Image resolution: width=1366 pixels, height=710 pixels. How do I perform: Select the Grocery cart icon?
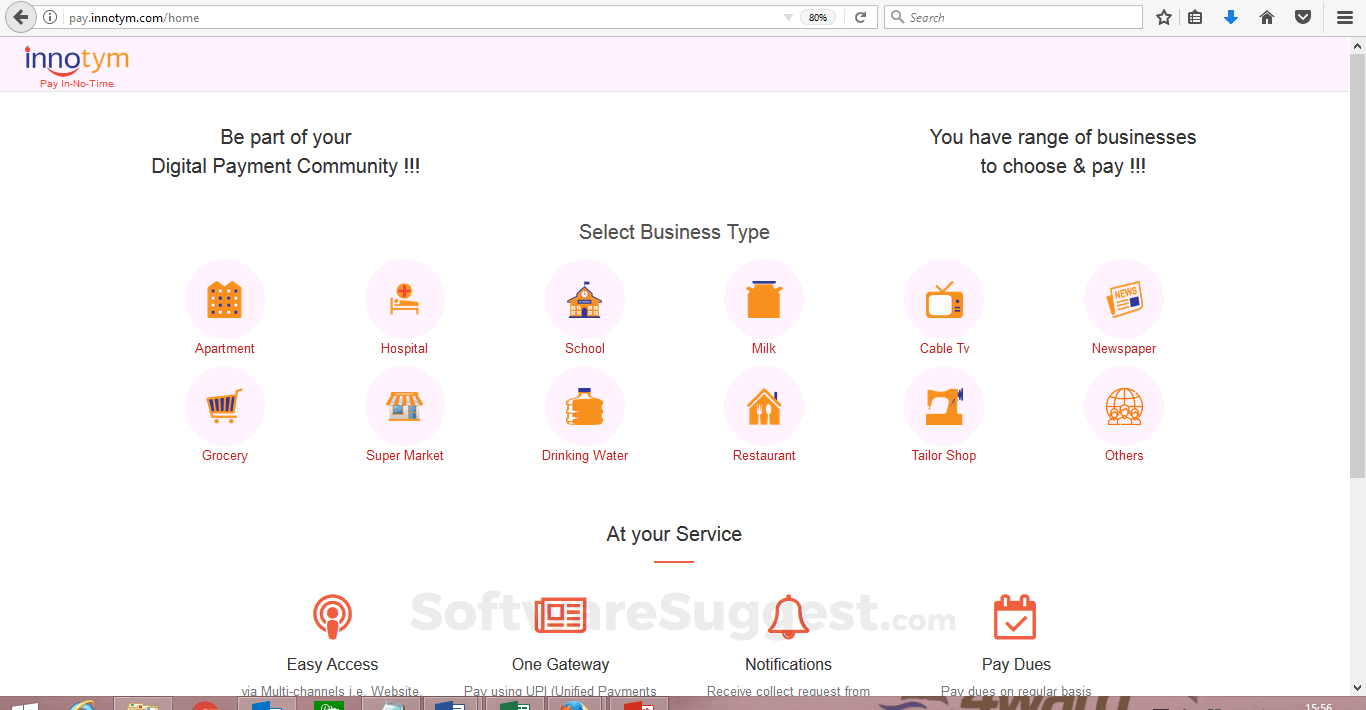[x=224, y=406]
